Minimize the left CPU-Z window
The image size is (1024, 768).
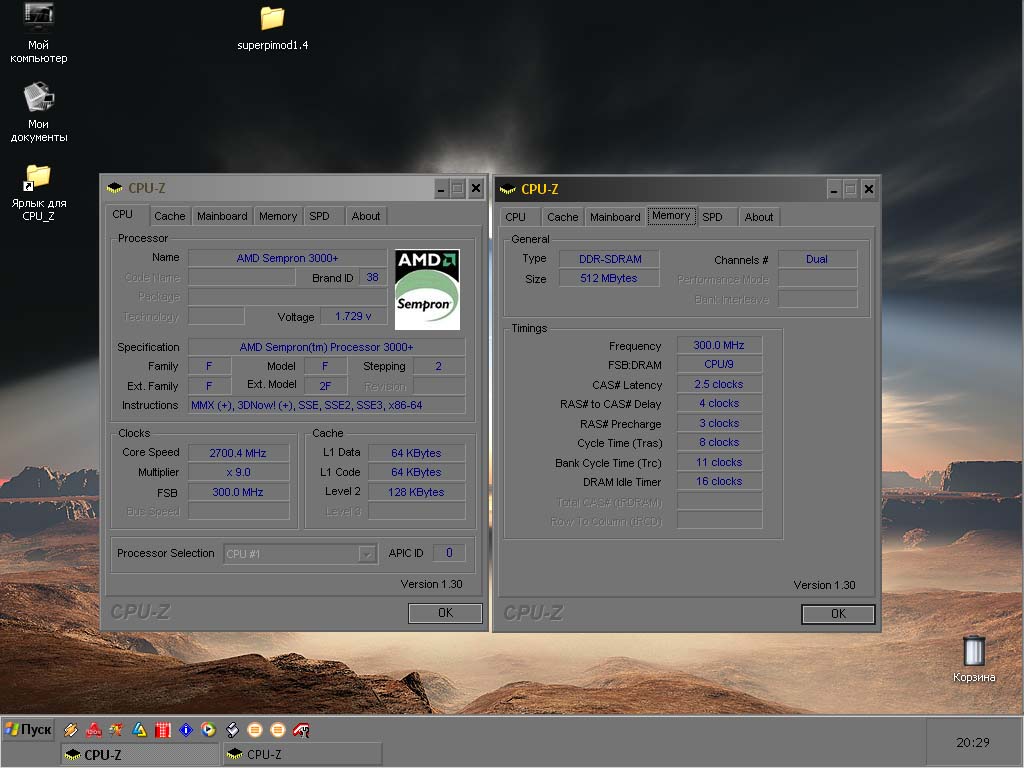tap(441, 189)
